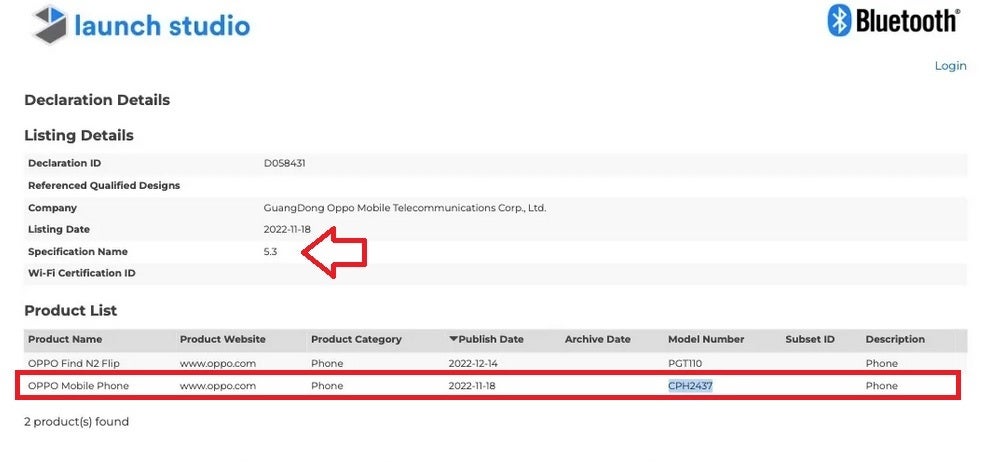Viewport: 987px width, 462px height.
Task: Click the Product Name column header
Action: point(65,339)
